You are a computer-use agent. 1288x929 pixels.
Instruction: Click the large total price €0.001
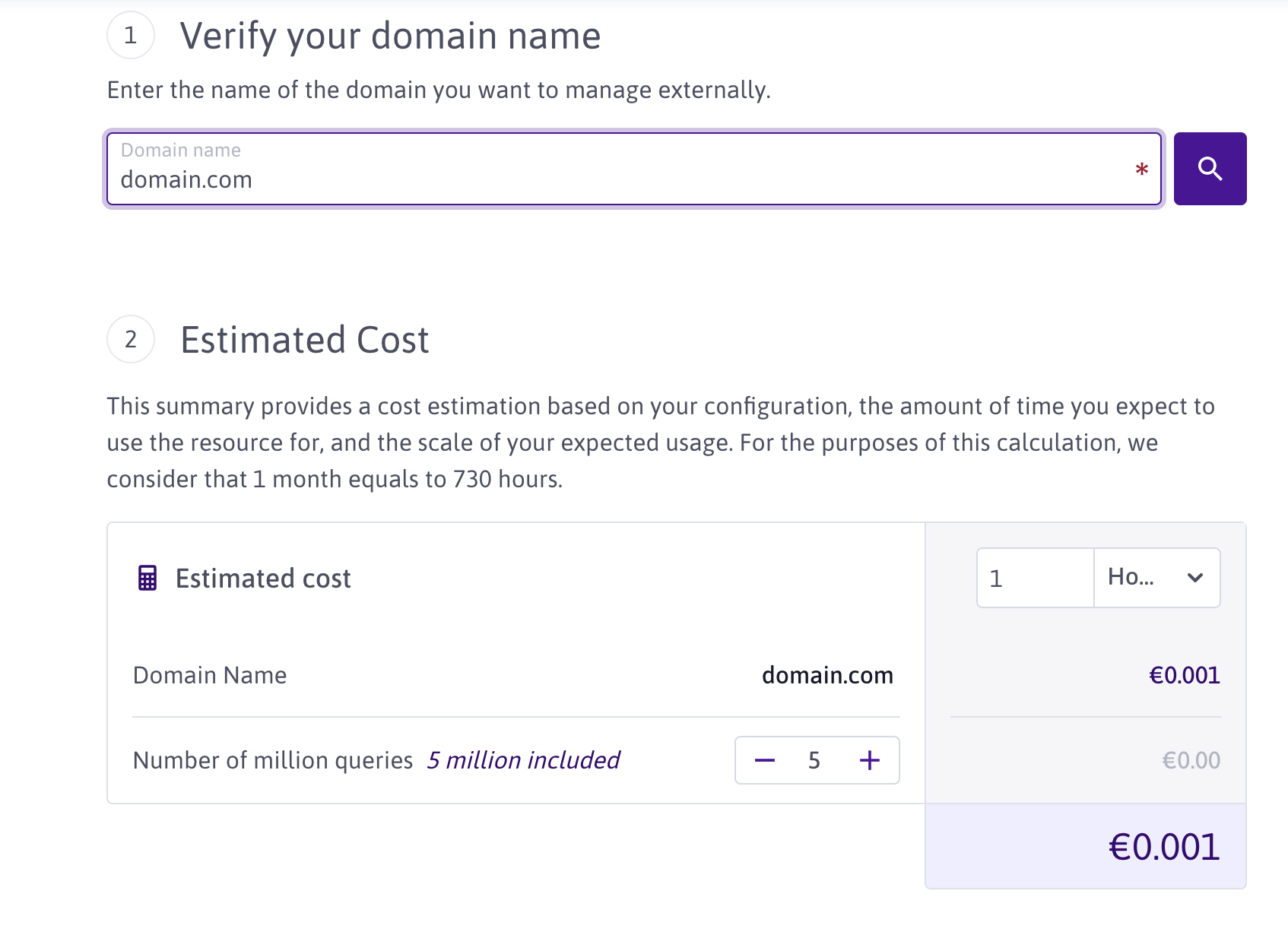tap(1163, 847)
